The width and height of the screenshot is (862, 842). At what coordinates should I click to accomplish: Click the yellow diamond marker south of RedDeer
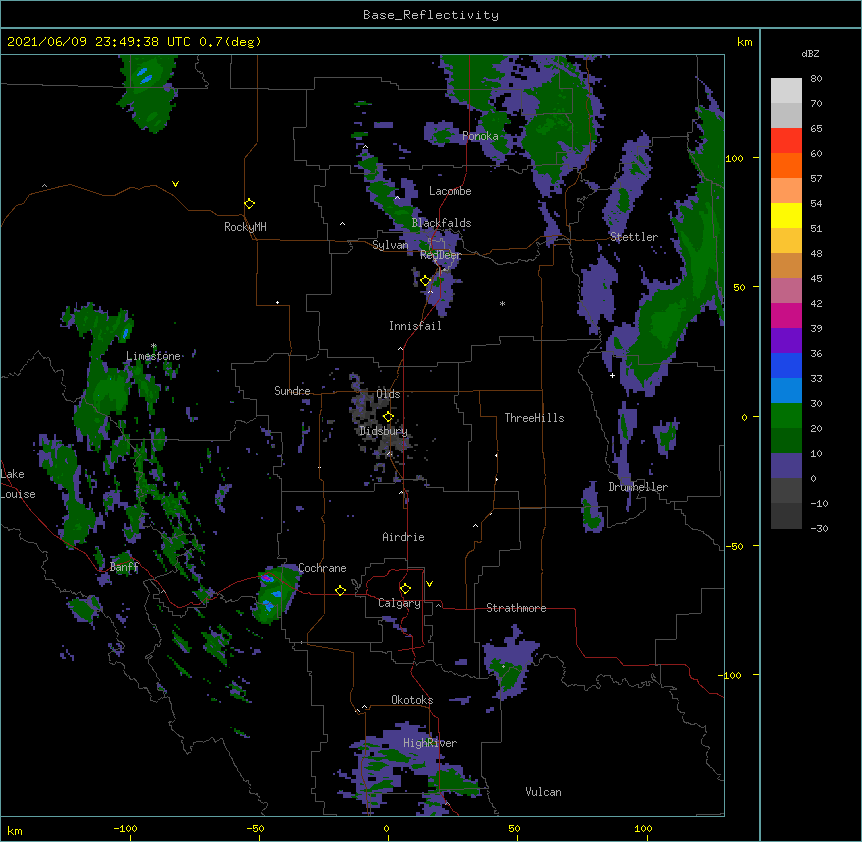[425, 281]
